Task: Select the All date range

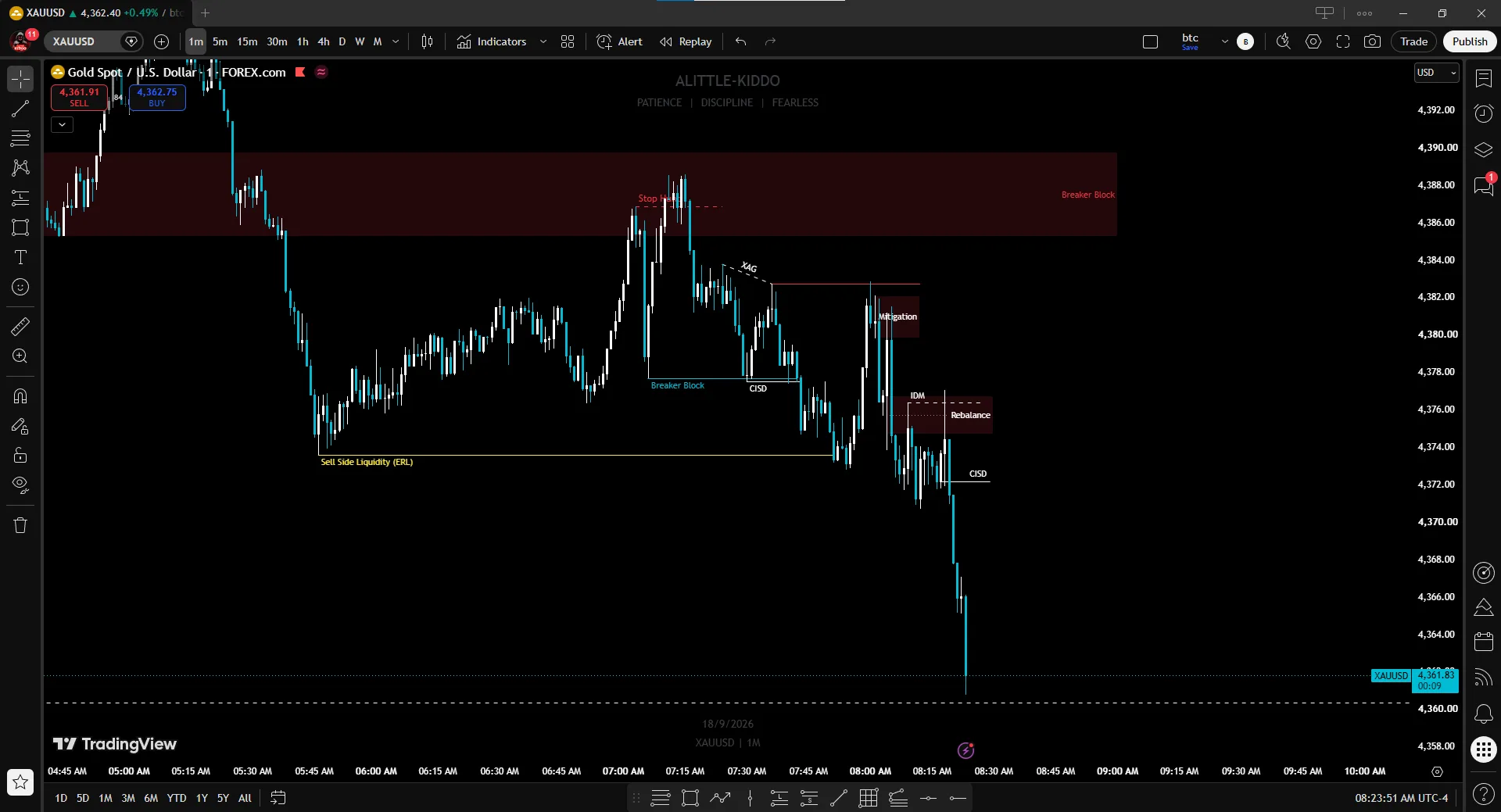Action: point(245,798)
